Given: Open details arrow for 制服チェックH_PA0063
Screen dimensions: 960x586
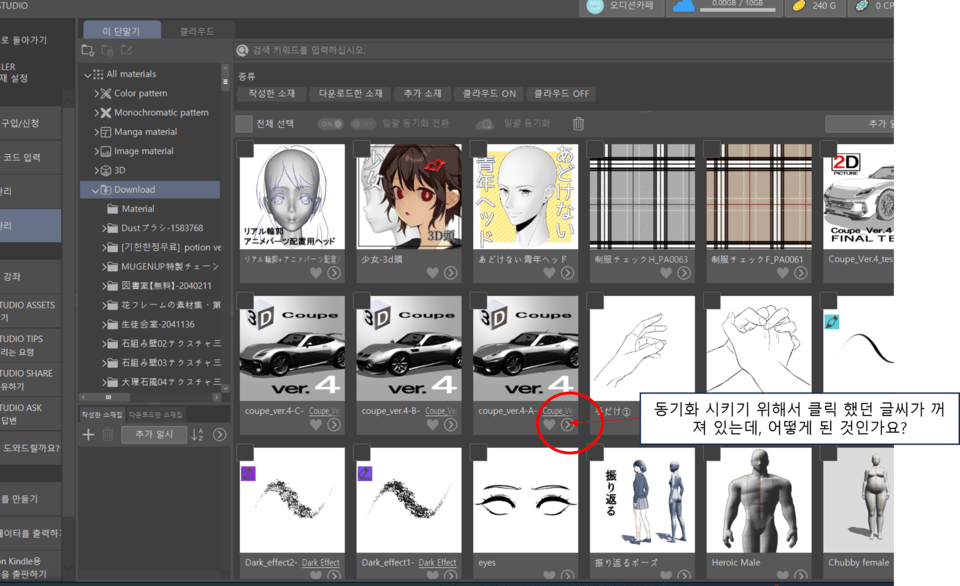Looking at the screenshot, I should pyautogui.click(x=684, y=272).
